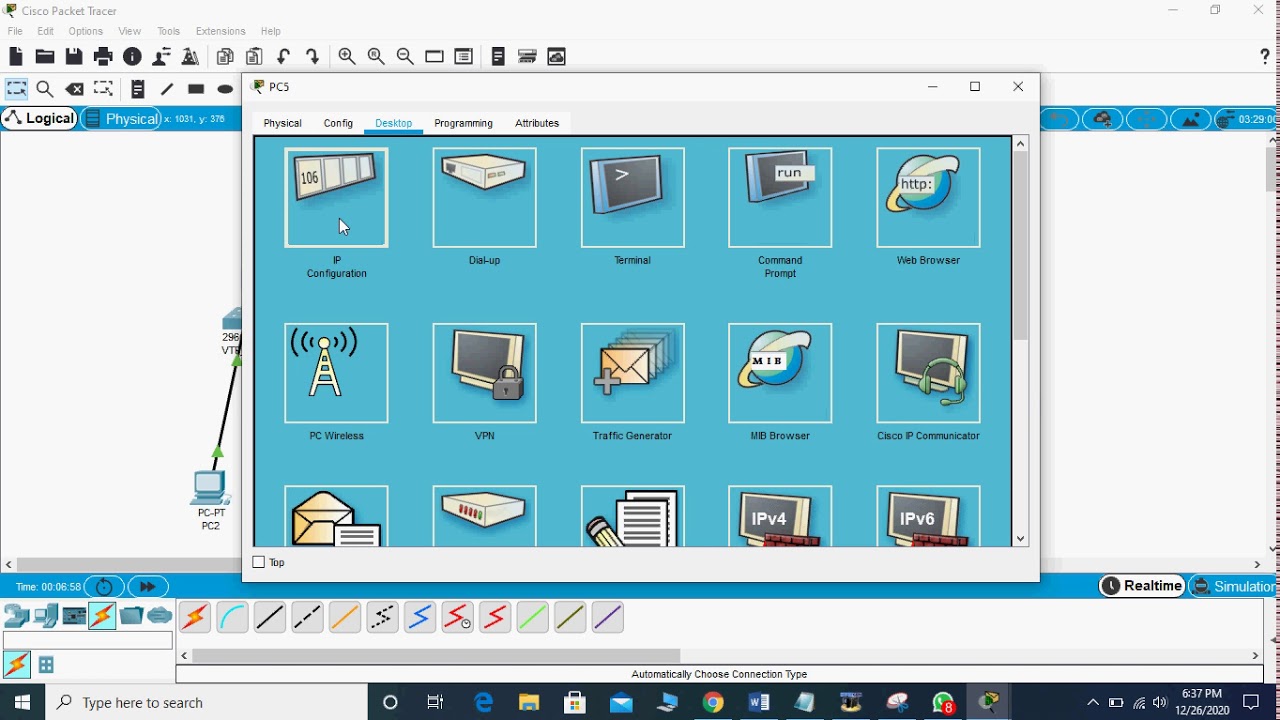Open the Tools menu

click(168, 31)
